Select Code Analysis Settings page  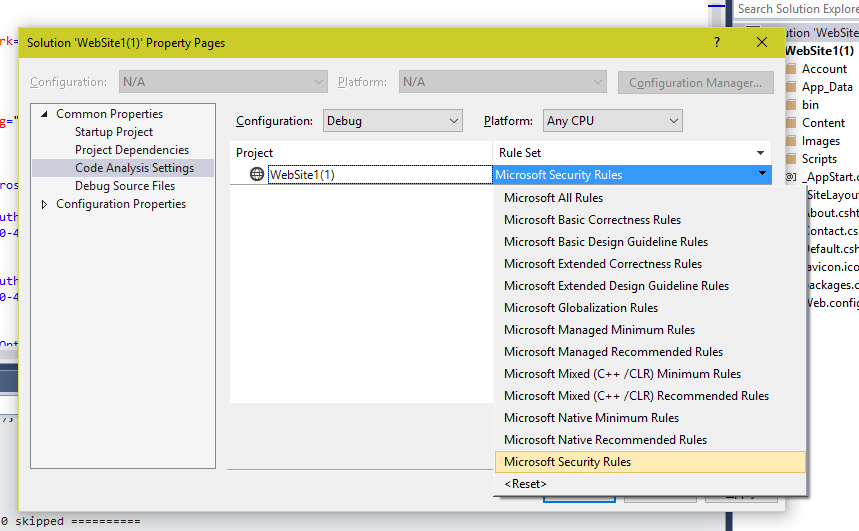(134, 168)
